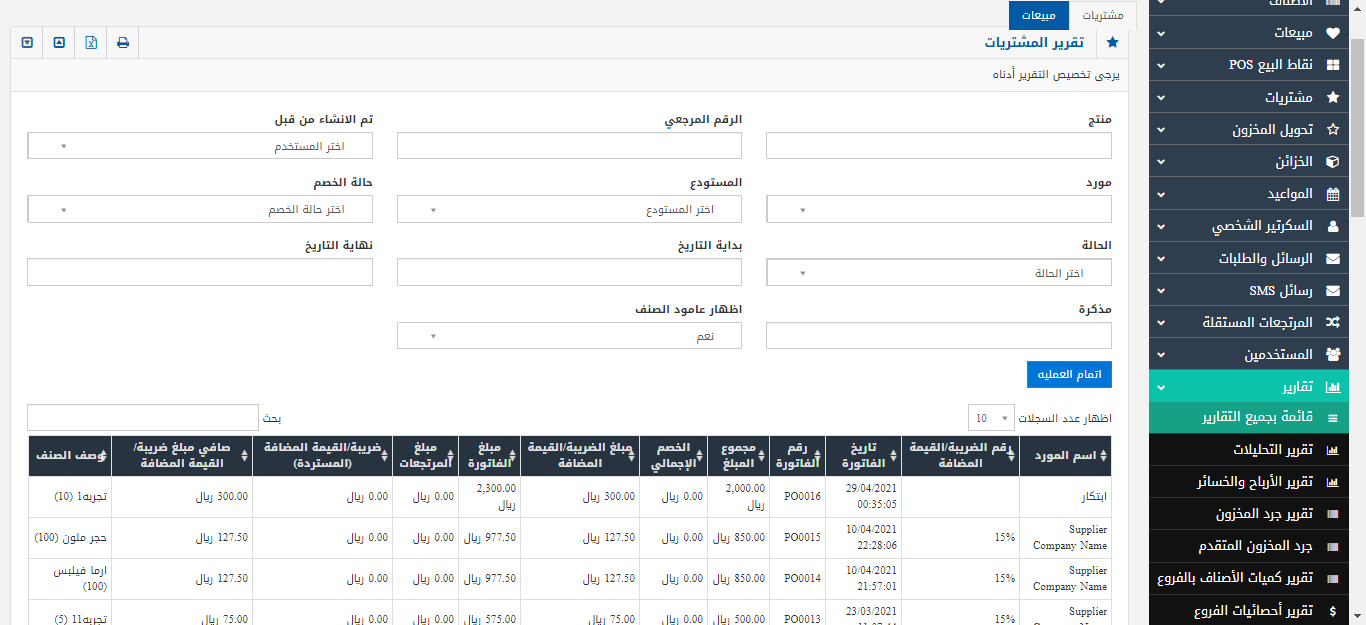
Task: Click the print report icon
Action: [123, 43]
